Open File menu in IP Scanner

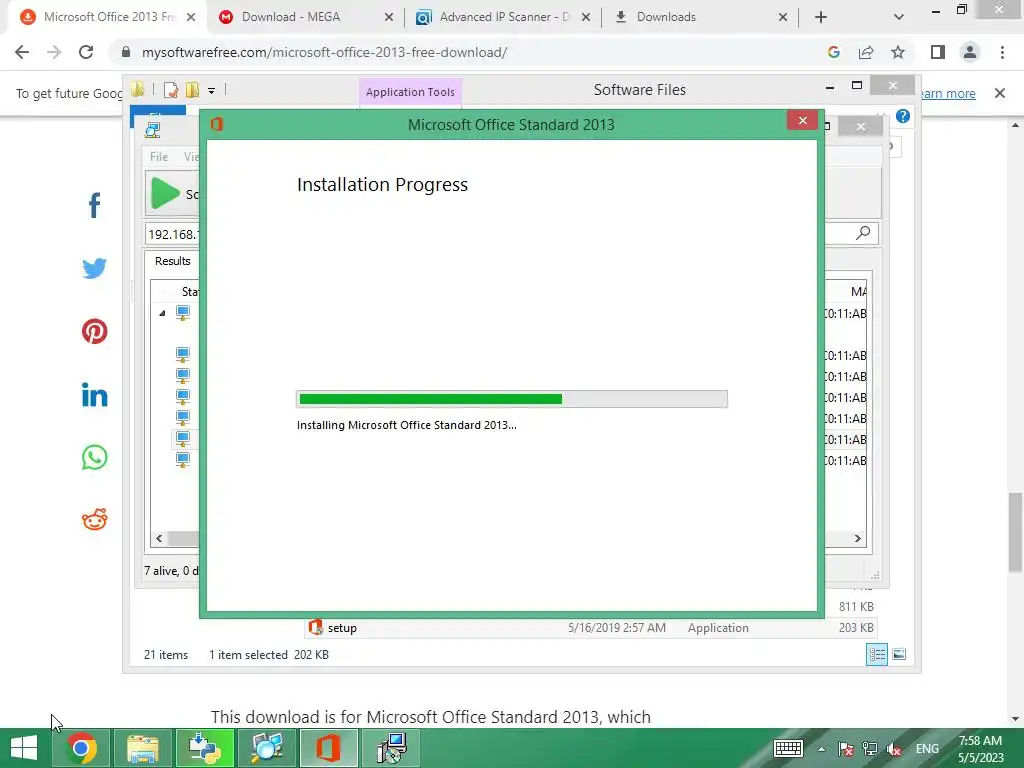159,157
